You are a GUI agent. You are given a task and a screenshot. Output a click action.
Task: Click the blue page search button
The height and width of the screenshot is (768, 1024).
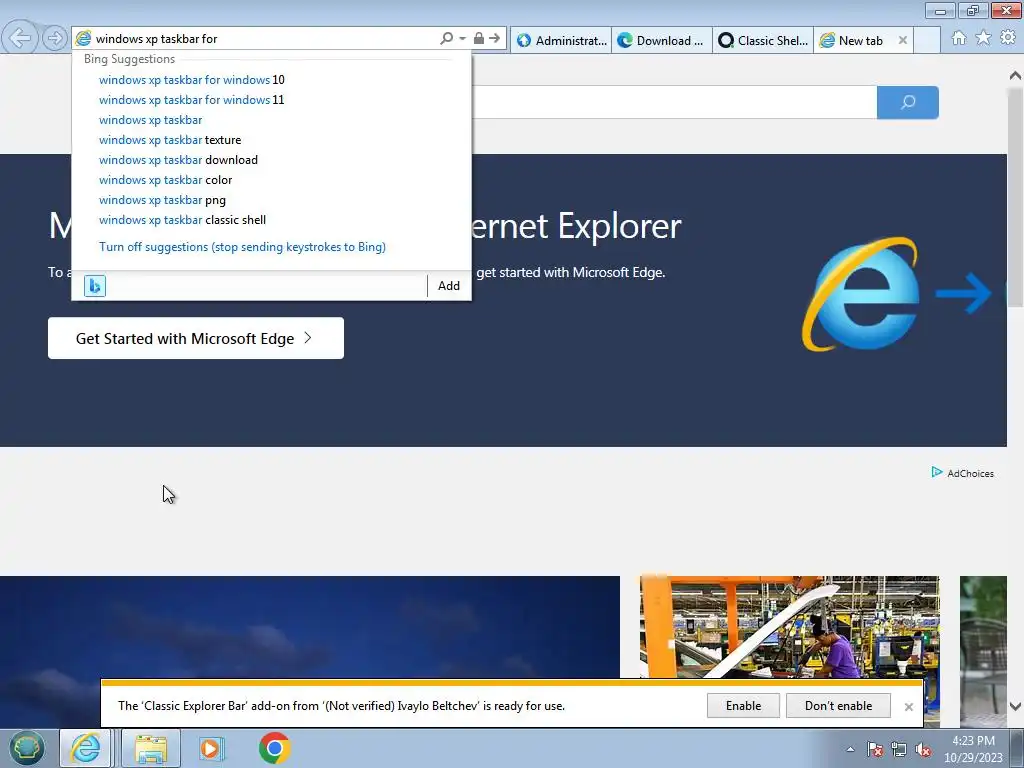pyautogui.click(x=908, y=103)
